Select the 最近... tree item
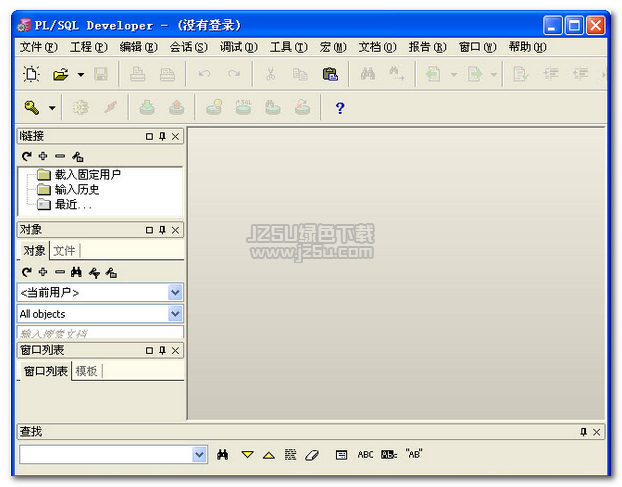This screenshot has width=622, height=487. (73, 205)
